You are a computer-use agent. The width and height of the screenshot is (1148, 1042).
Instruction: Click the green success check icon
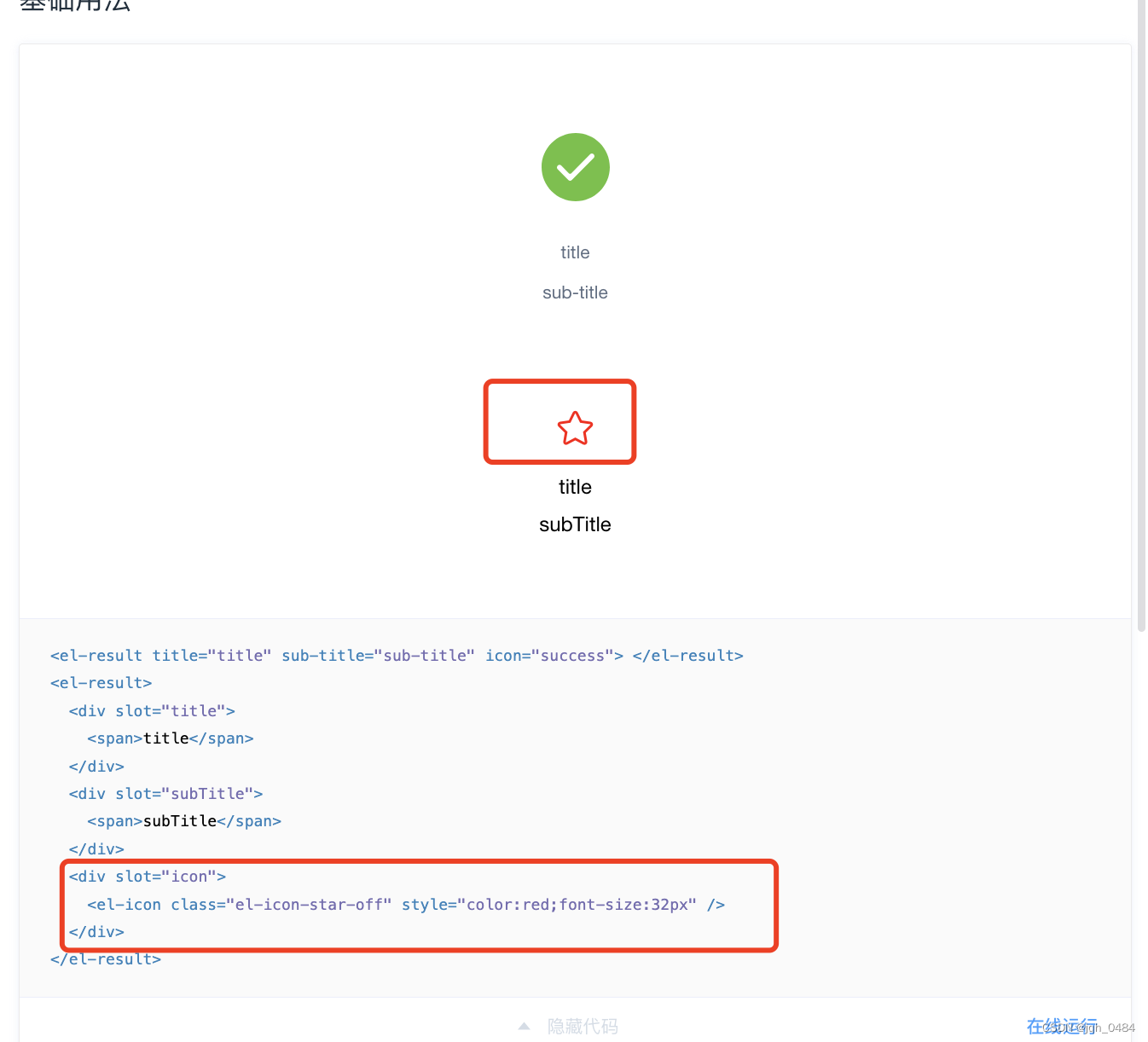coord(575,167)
